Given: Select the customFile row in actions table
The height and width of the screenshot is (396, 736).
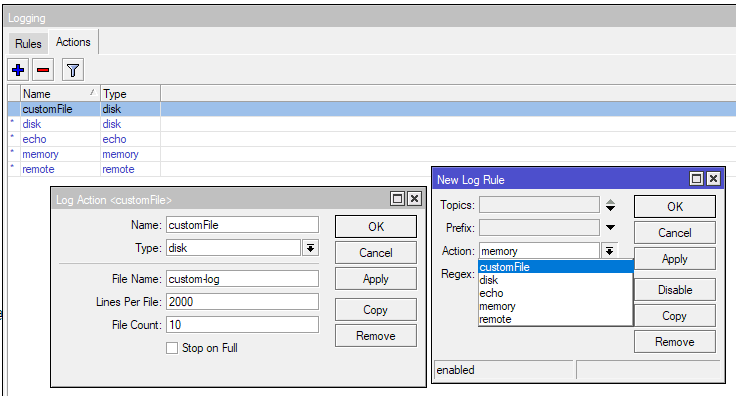Looking at the screenshot, I should pyautogui.click(x=372, y=109).
